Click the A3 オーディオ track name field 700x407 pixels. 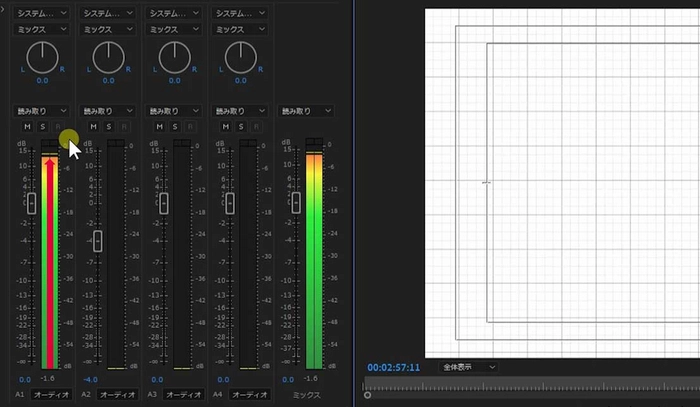(183, 395)
